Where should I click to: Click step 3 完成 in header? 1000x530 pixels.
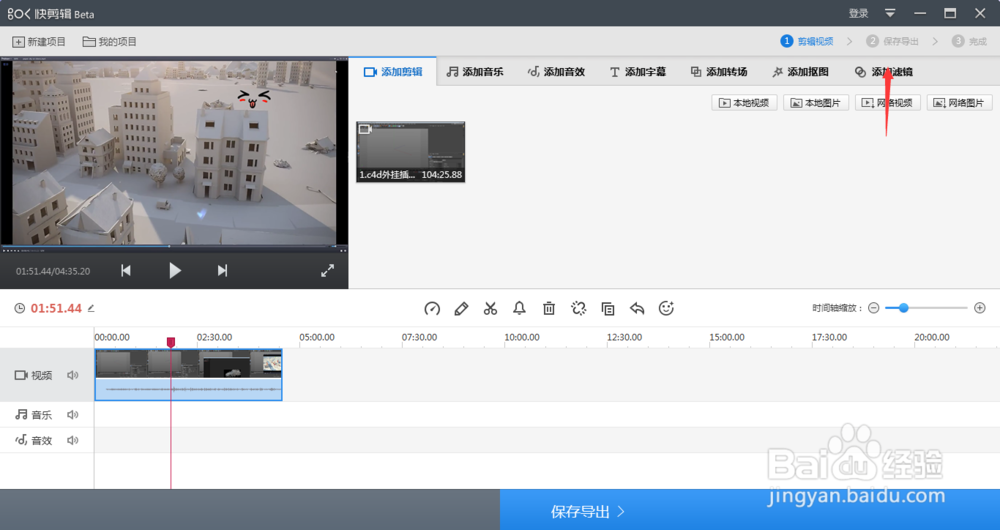(969, 41)
